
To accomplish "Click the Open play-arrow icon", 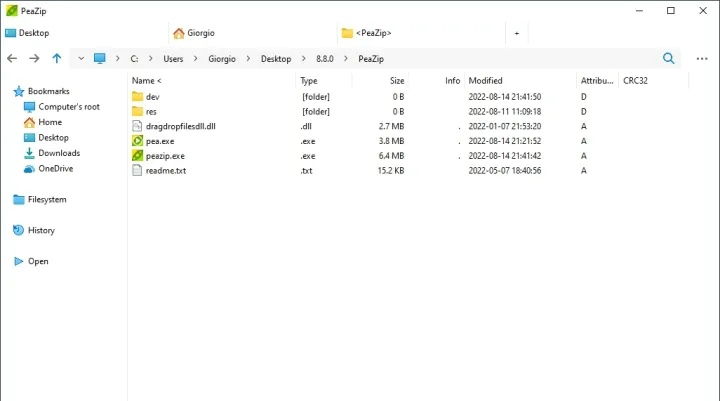I will coord(19,261).
